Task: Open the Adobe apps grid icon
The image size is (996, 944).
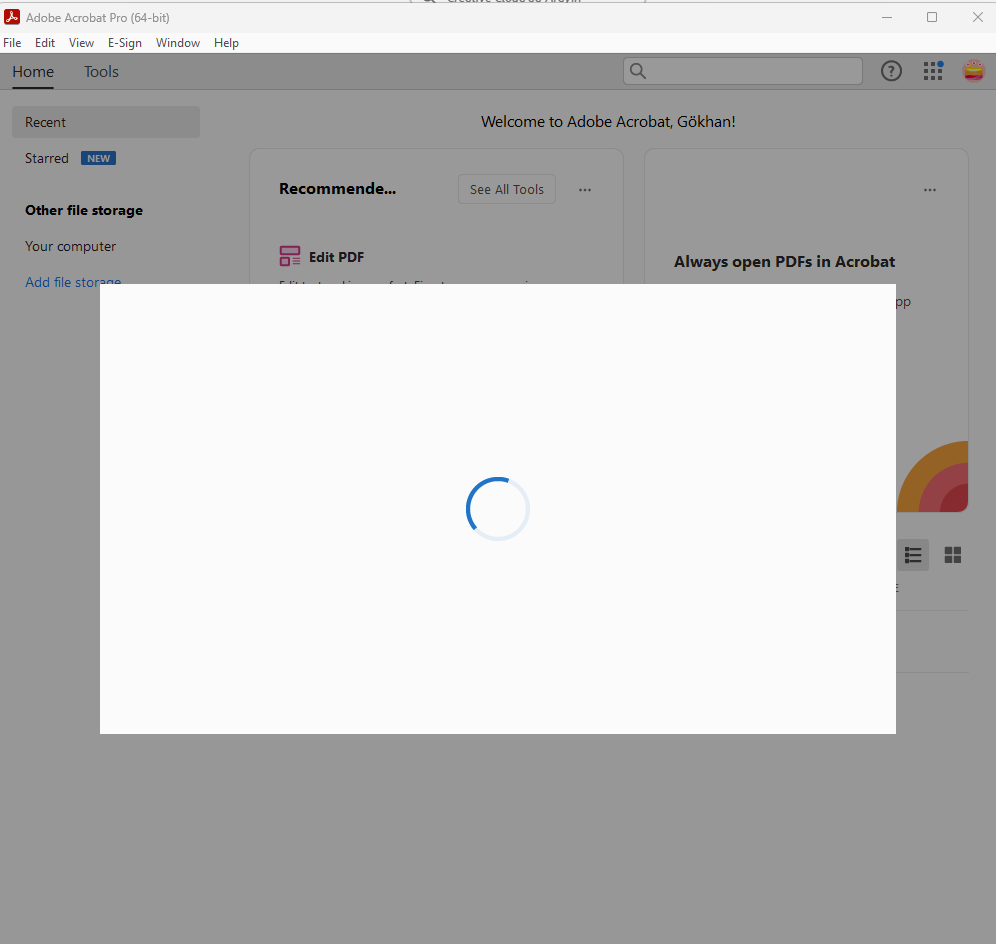Action: (933, 71)
